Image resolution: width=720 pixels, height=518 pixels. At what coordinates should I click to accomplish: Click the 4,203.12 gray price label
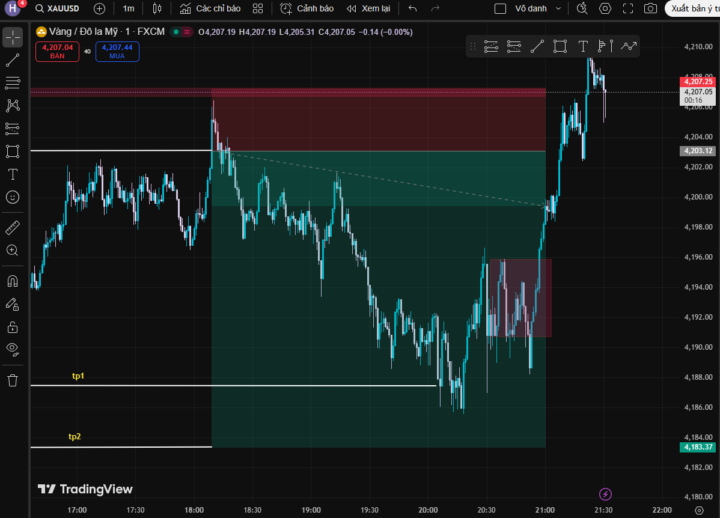click(698, 151)
